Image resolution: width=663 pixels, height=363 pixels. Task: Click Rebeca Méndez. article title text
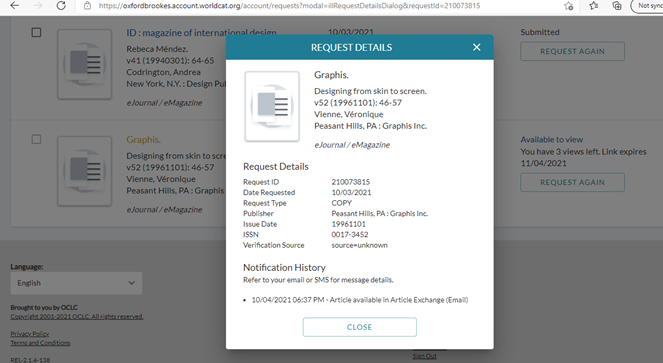tap(157, 49)
